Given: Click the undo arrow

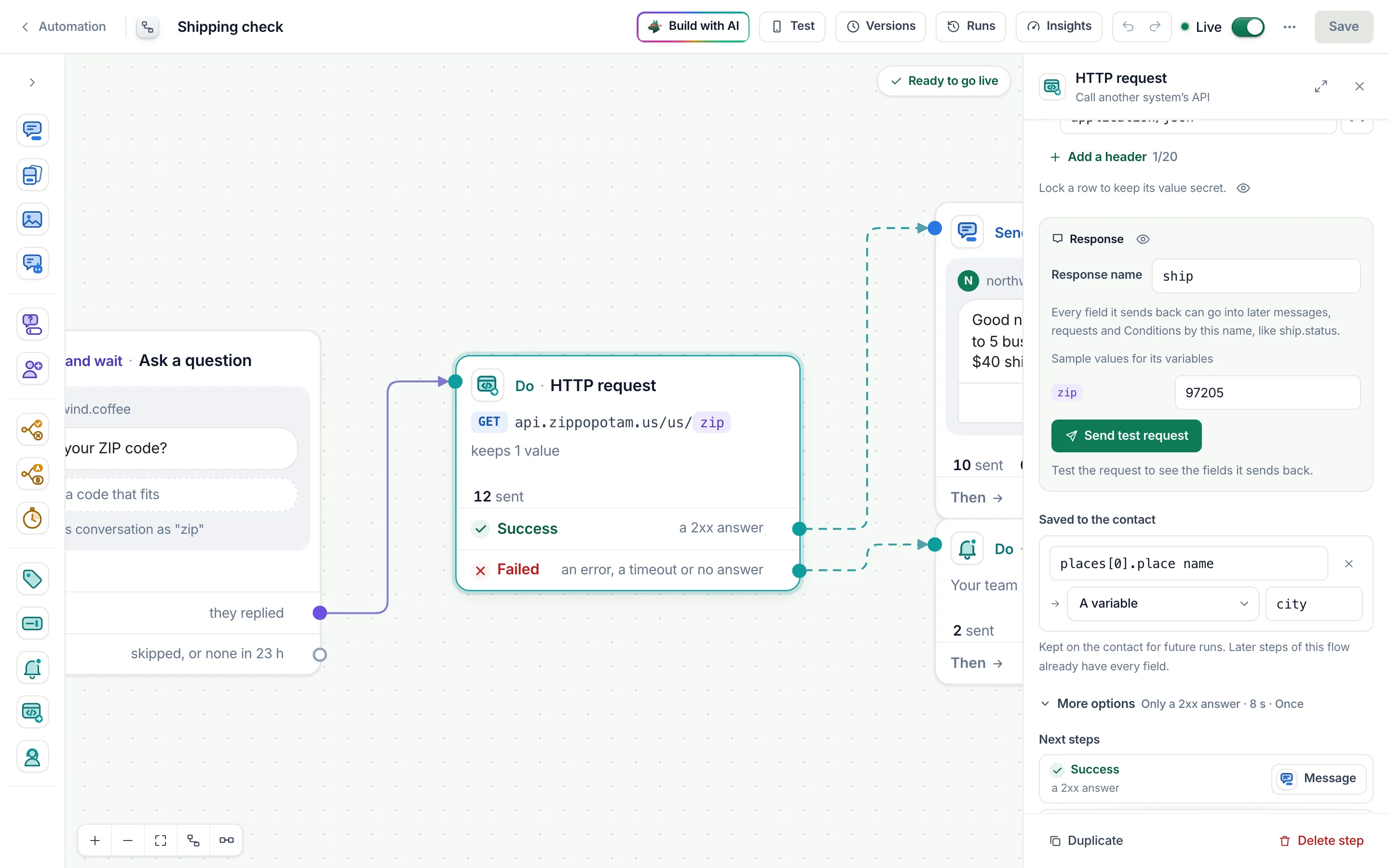Looking at the screenshot, I should point(1128,27).
